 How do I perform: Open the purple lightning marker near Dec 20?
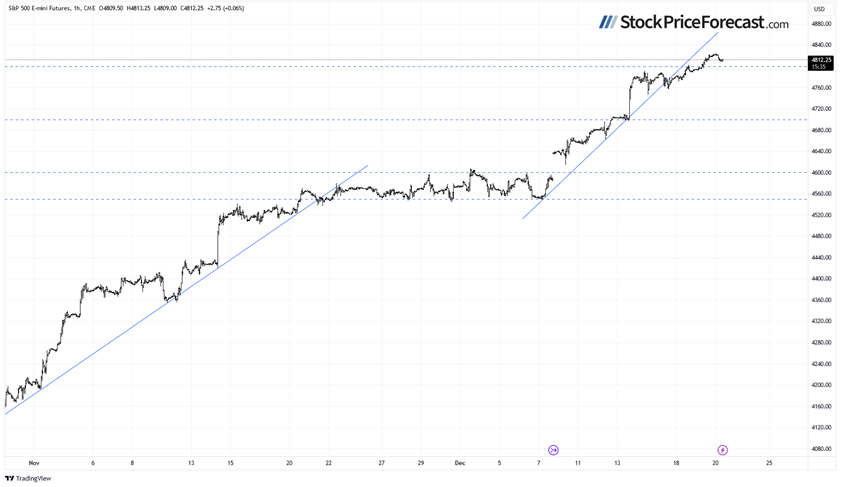point(722,451)
